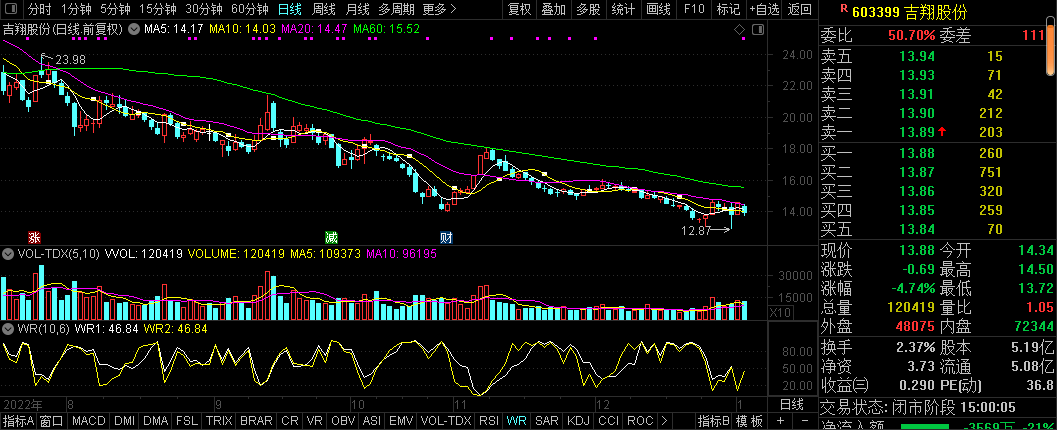Toggle the right info panel icon

pyautogui.click(x=757, y=29)
